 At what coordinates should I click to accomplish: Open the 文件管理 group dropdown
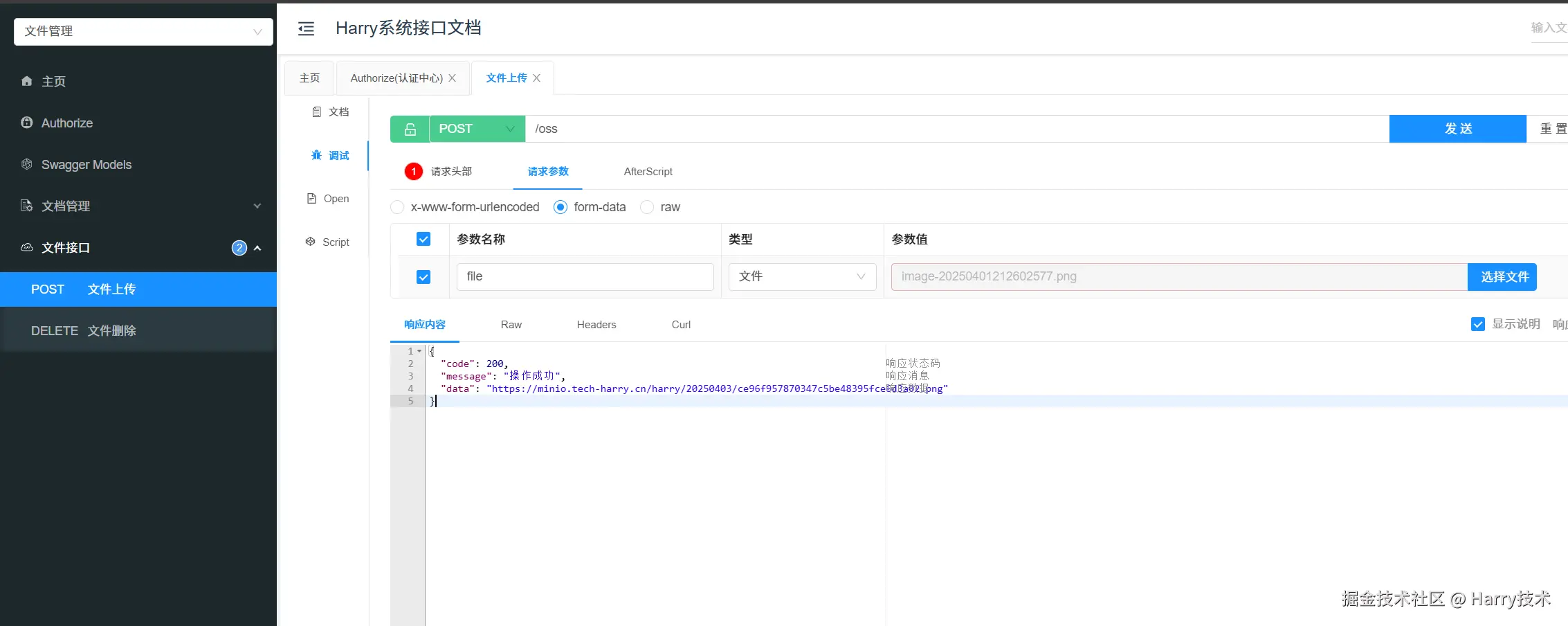pyautogui.click(x=143, y=31)
